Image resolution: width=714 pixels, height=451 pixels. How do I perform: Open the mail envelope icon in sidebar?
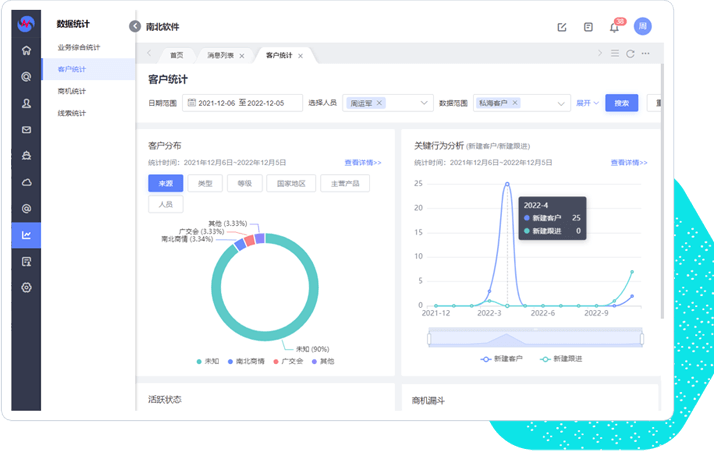[x=26, y=129]
